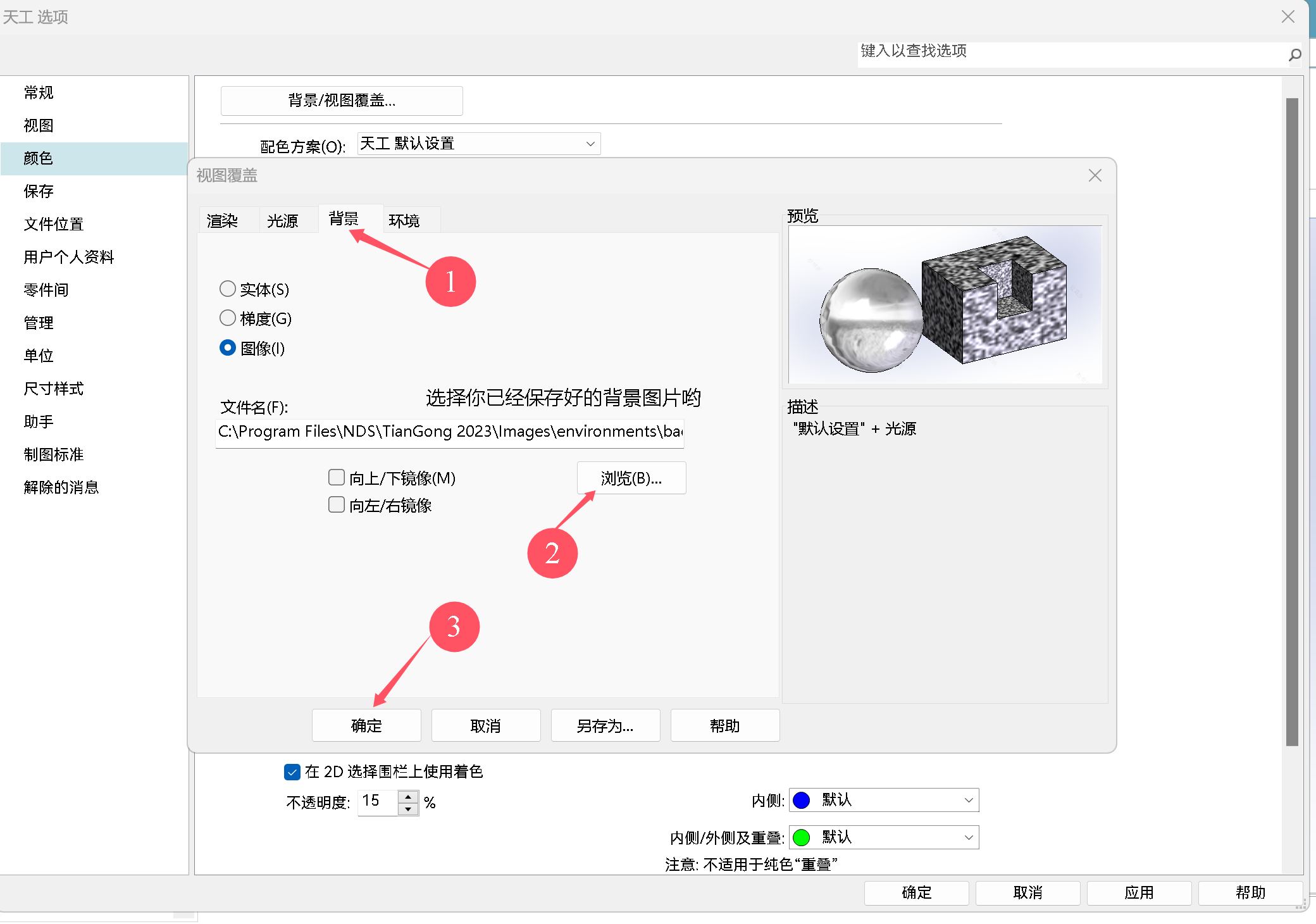The width and height of the screenshot is (1316, 924).
Task: Click the 不透明度 value field
Action: (x=378, y=802)
